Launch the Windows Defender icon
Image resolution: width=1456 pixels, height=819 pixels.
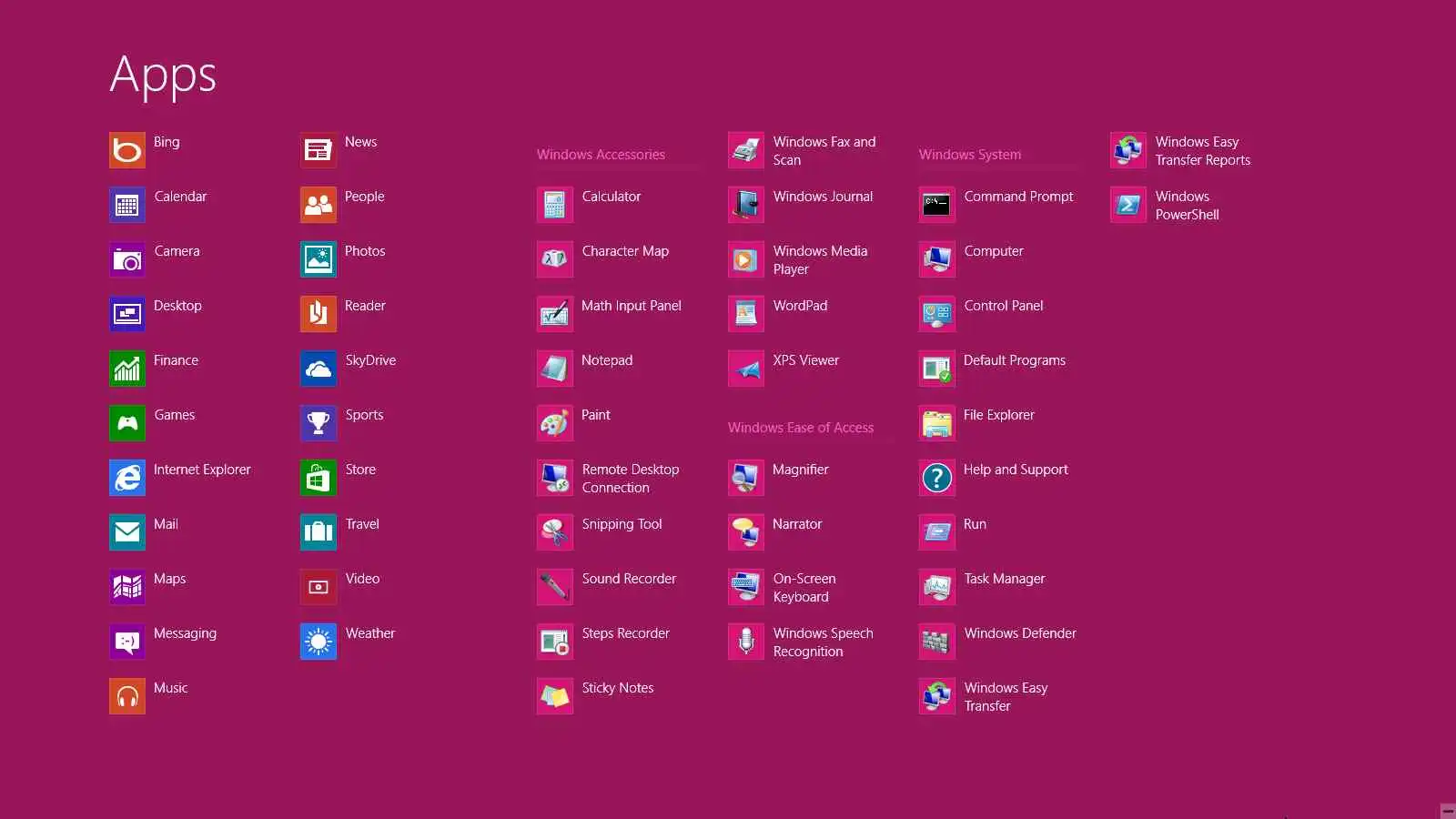click(937, 642)
